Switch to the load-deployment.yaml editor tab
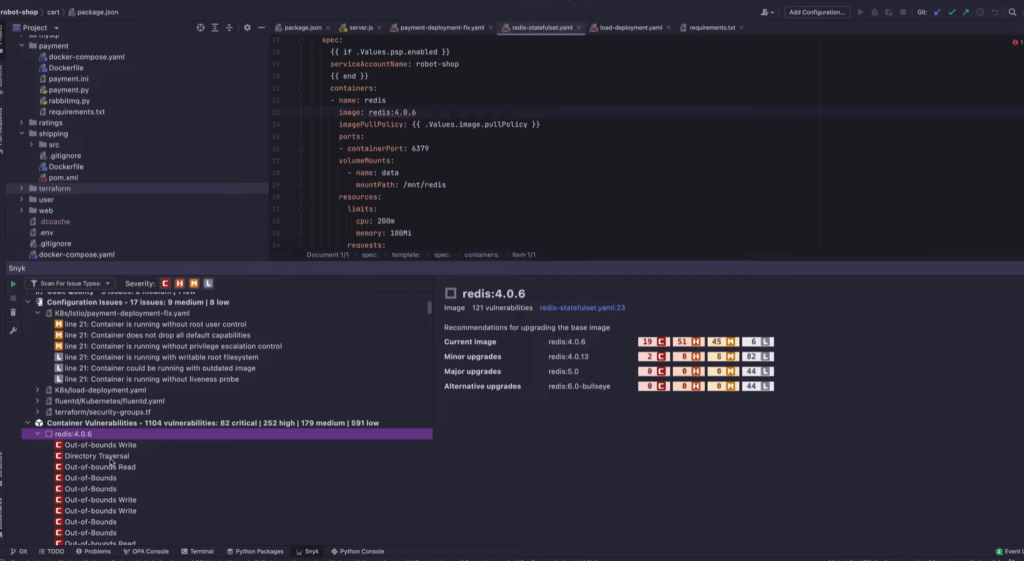The height and width of the screenshot is (561, 1024). click(630, 28)
